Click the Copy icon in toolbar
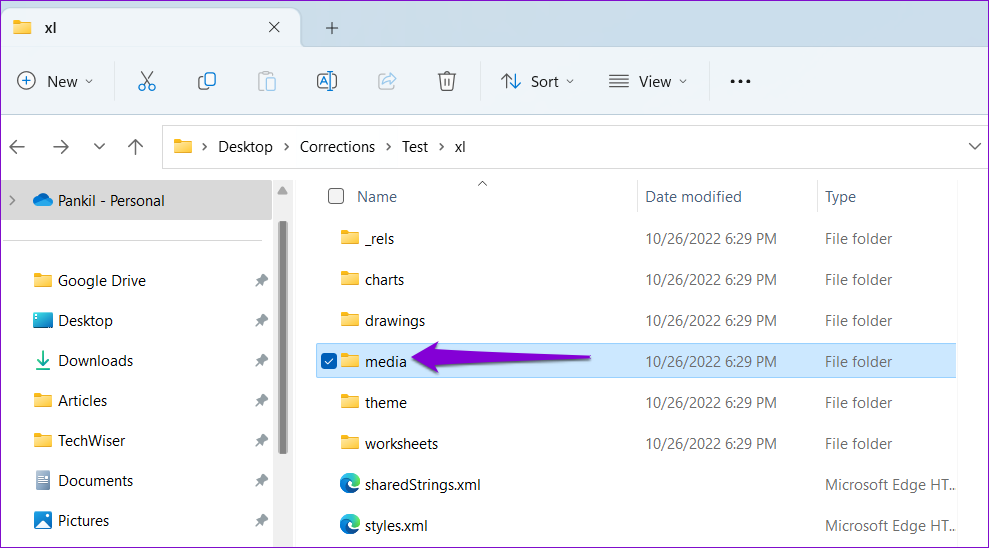The height and width of the screenshot is (548, 989). click(207, 81)
